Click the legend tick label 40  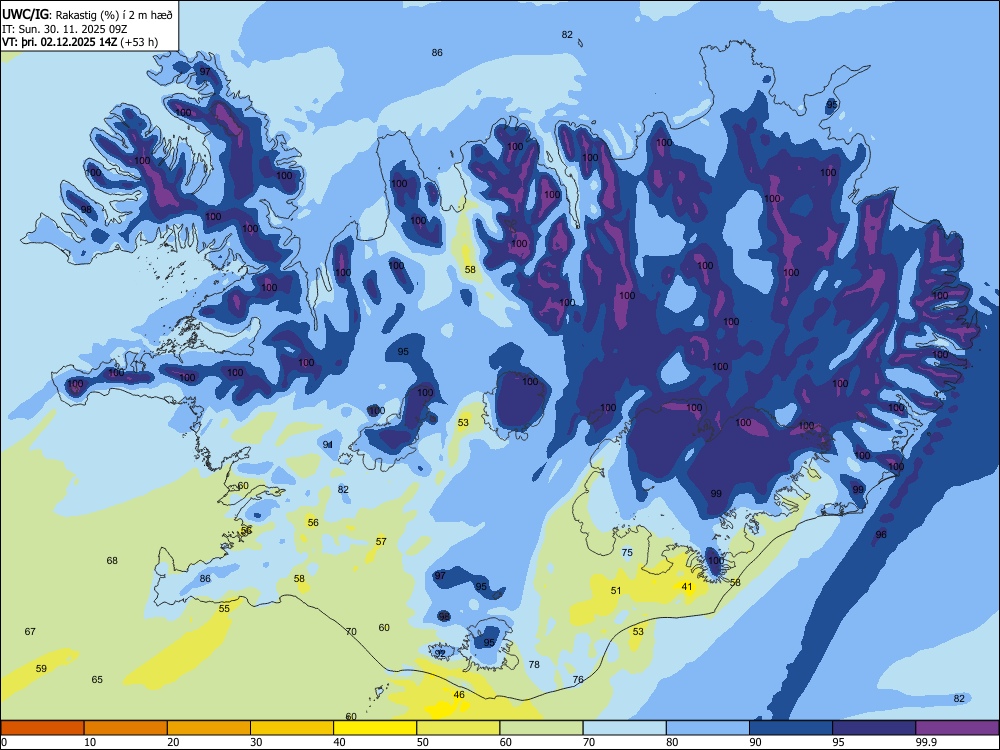339,742
